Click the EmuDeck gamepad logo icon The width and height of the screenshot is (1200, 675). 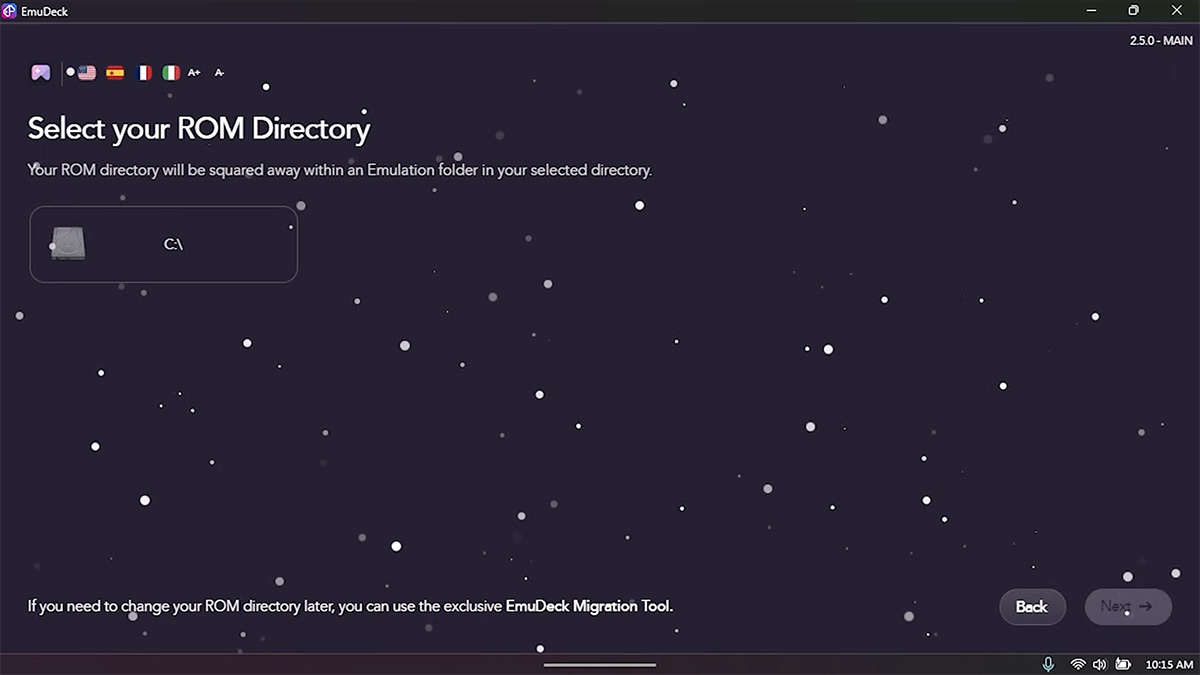click(x=40, y=72)
